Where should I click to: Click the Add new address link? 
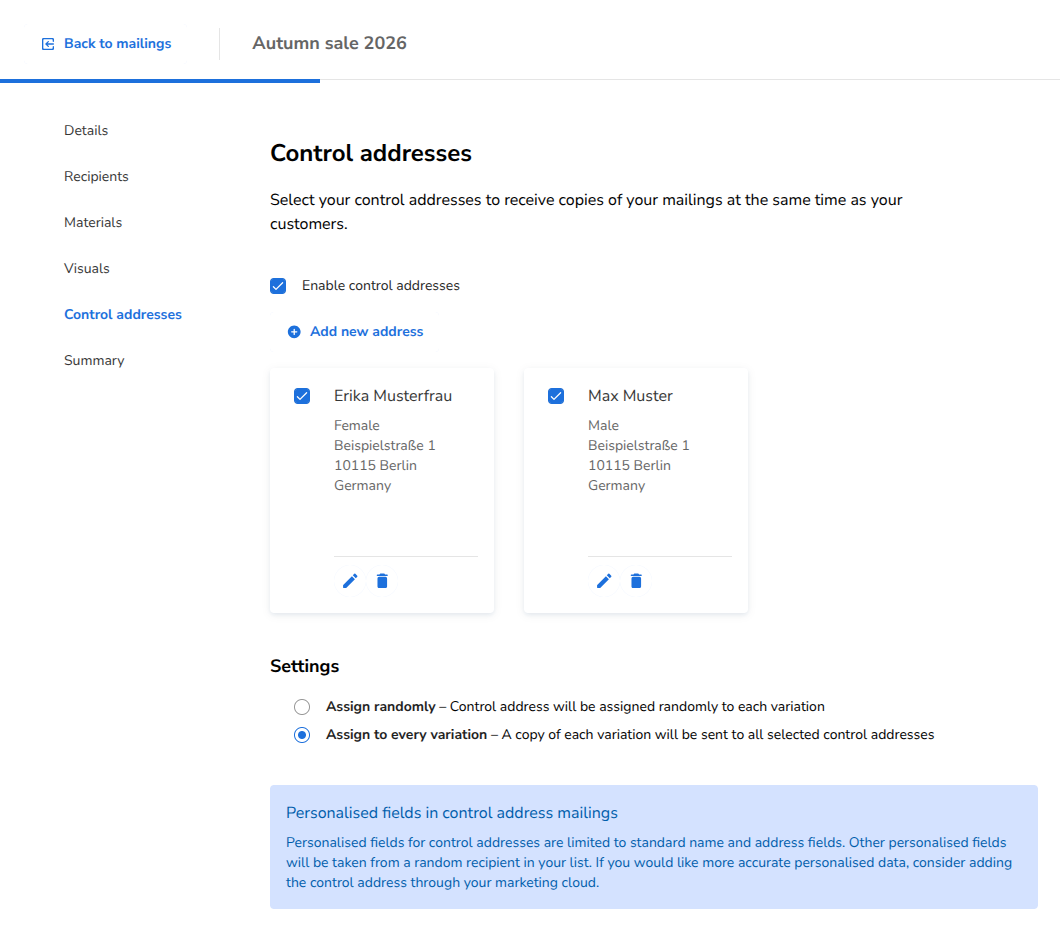[x=366, y=332]
